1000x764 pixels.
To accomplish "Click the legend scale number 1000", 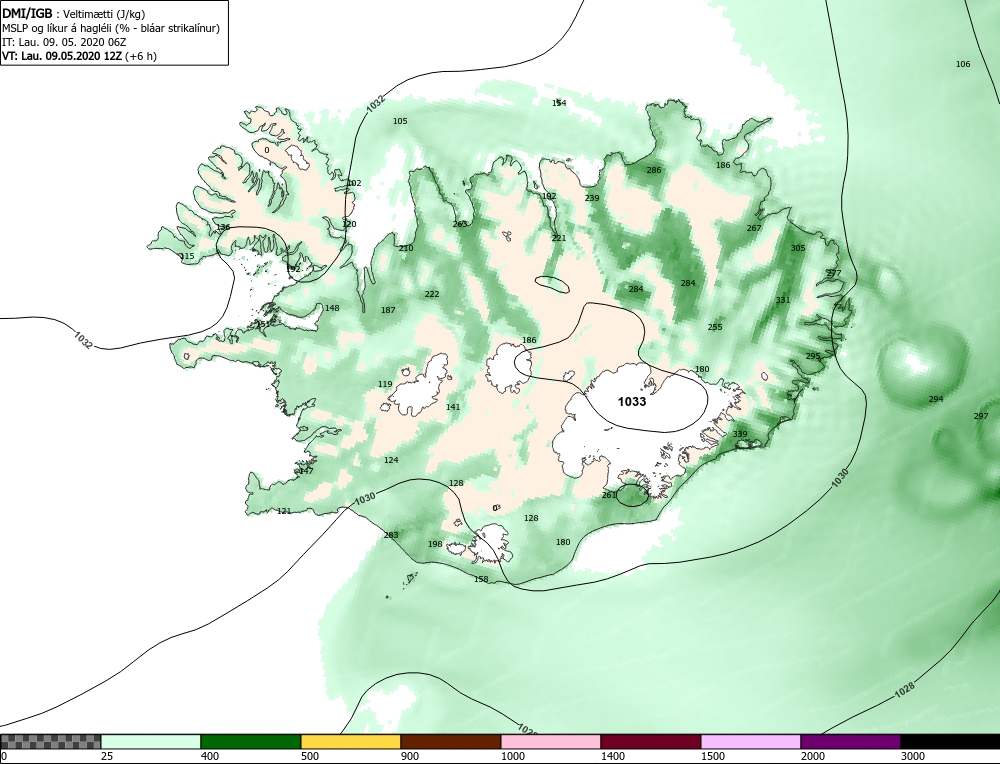I will 512,756.
